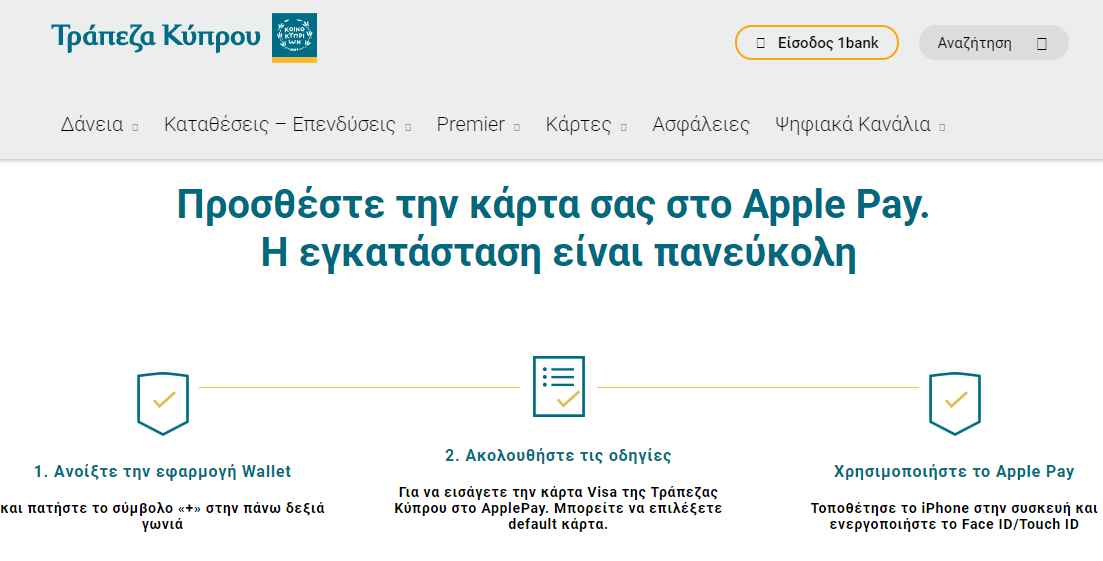Click the shield icon above Χρησιμοποιήστε το Apple Pay
The image size is (1103, 561).
click(955, 404)
